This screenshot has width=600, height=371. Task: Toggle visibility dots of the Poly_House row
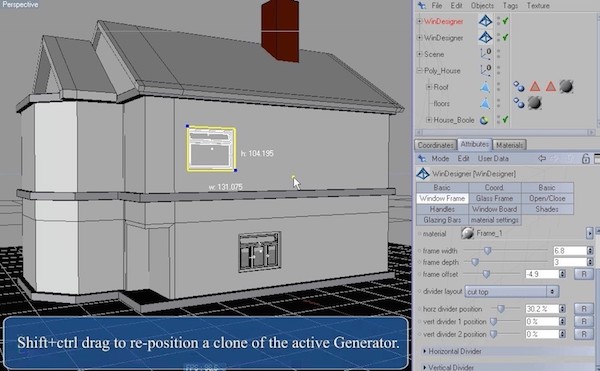[x=498, y=70]
